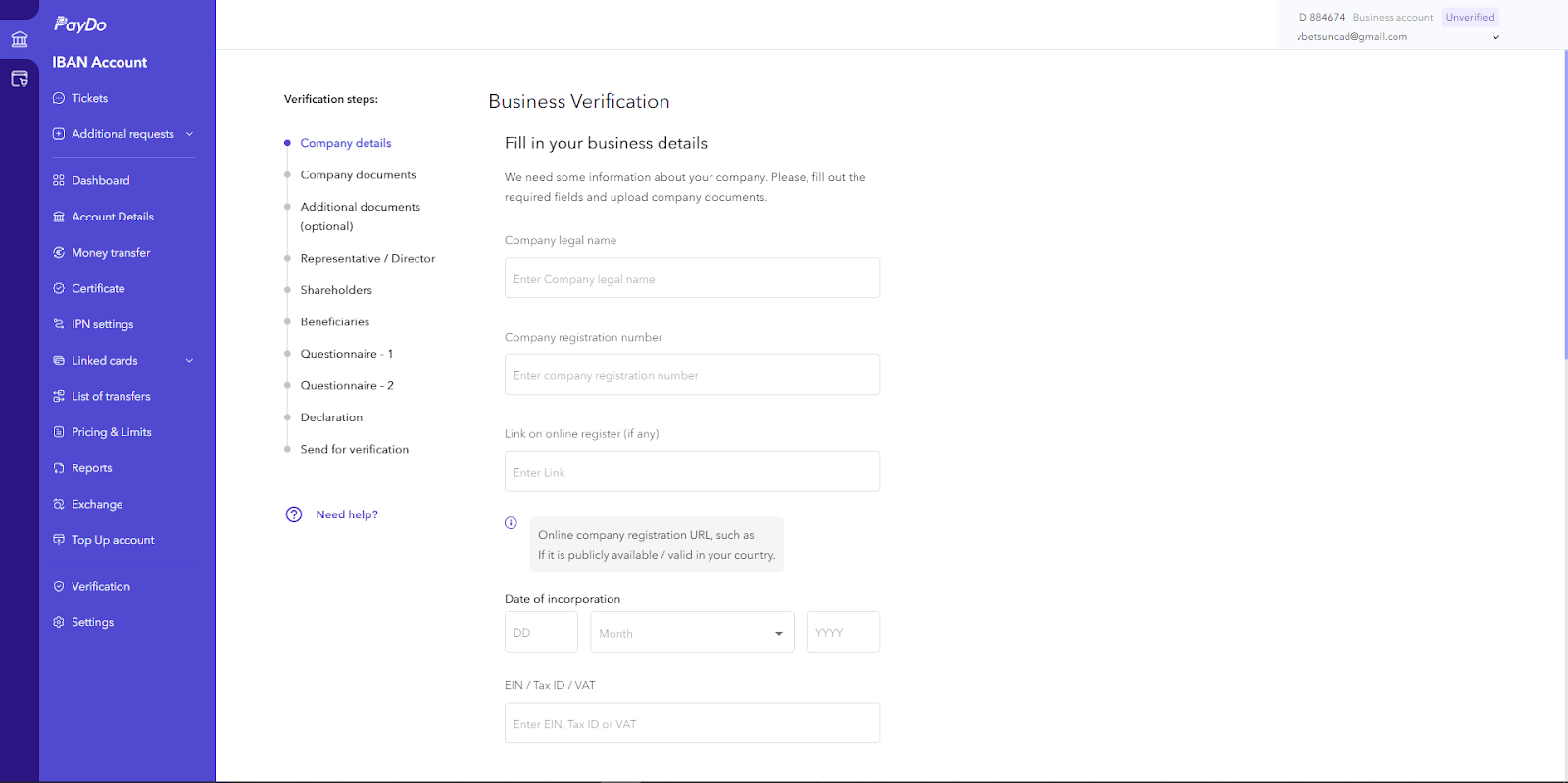Viewport: 1568px width, 783px height.
Task: Click the PayDo logo
Action: coord(80,24)
